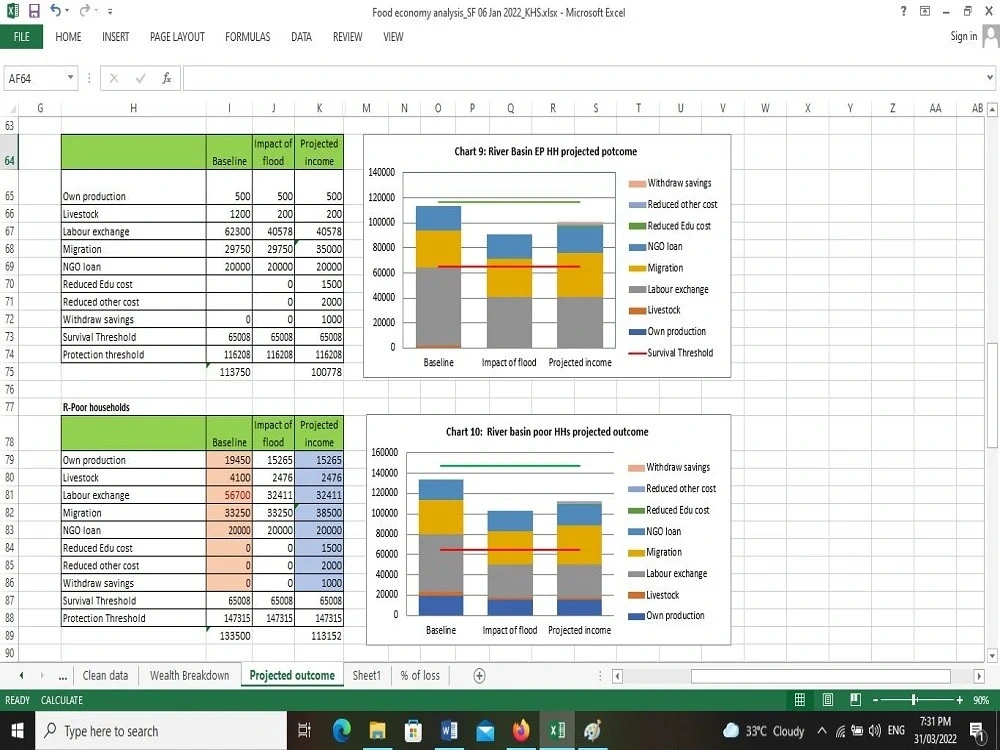The height and width of the screenshot is (750, 1000).
Task: Click CALCULATE in the status bar
Action: (x=62, y=700)
